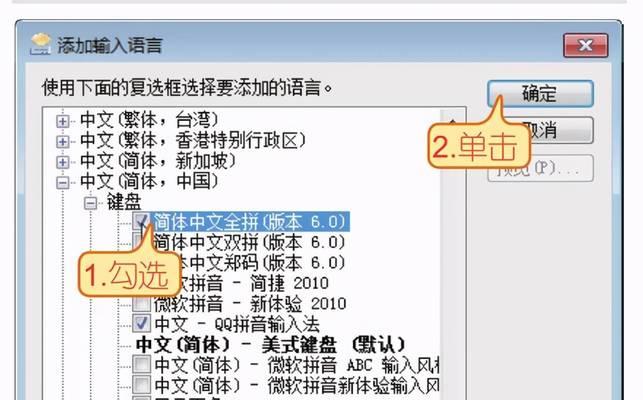The width and height of the screenshot is (643, 400).
Task: Uncheck 简体中文全拼(版本 6.0) checkbox
Action: [141, 222]
